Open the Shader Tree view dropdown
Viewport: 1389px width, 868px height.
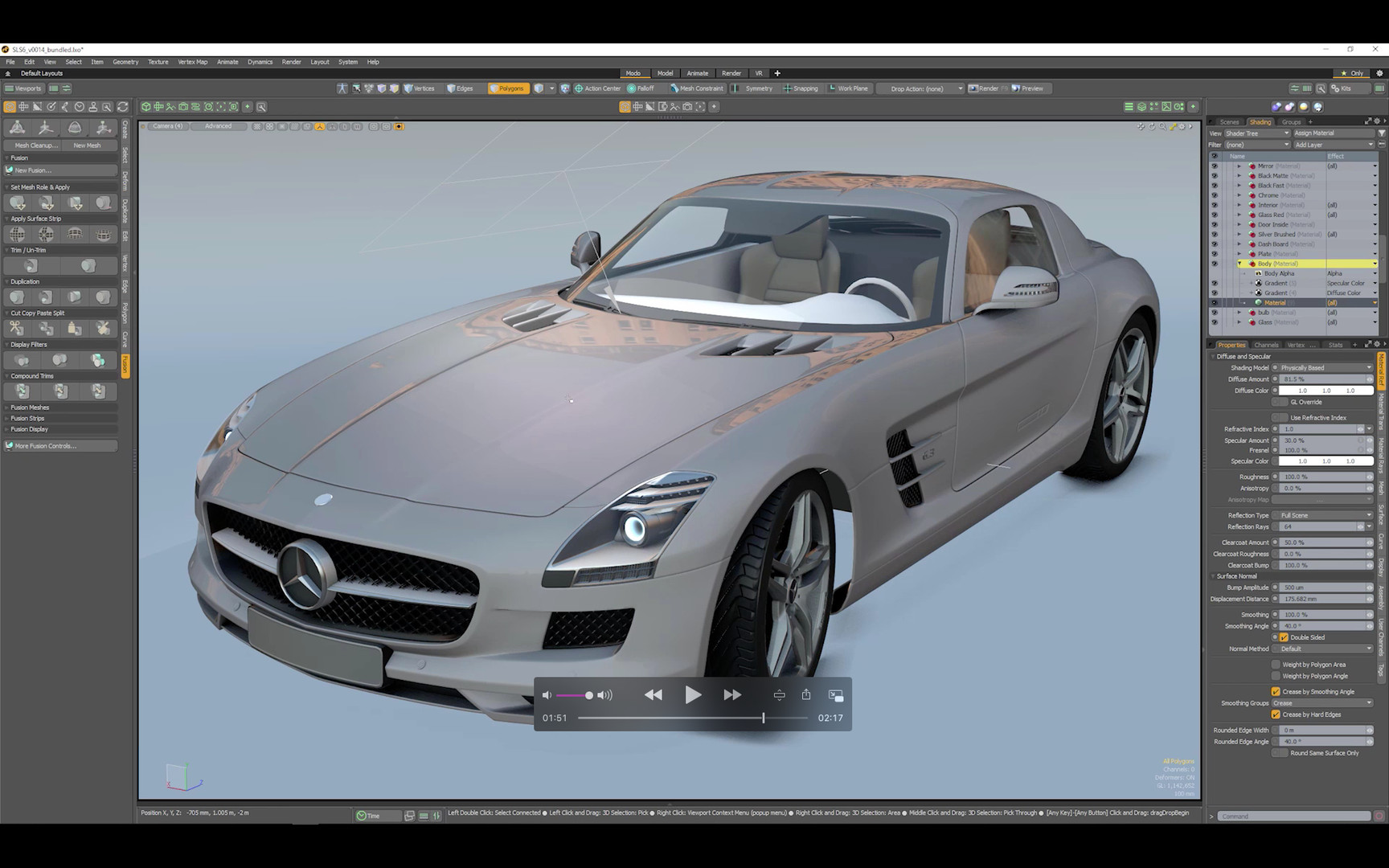(1257, 133)
